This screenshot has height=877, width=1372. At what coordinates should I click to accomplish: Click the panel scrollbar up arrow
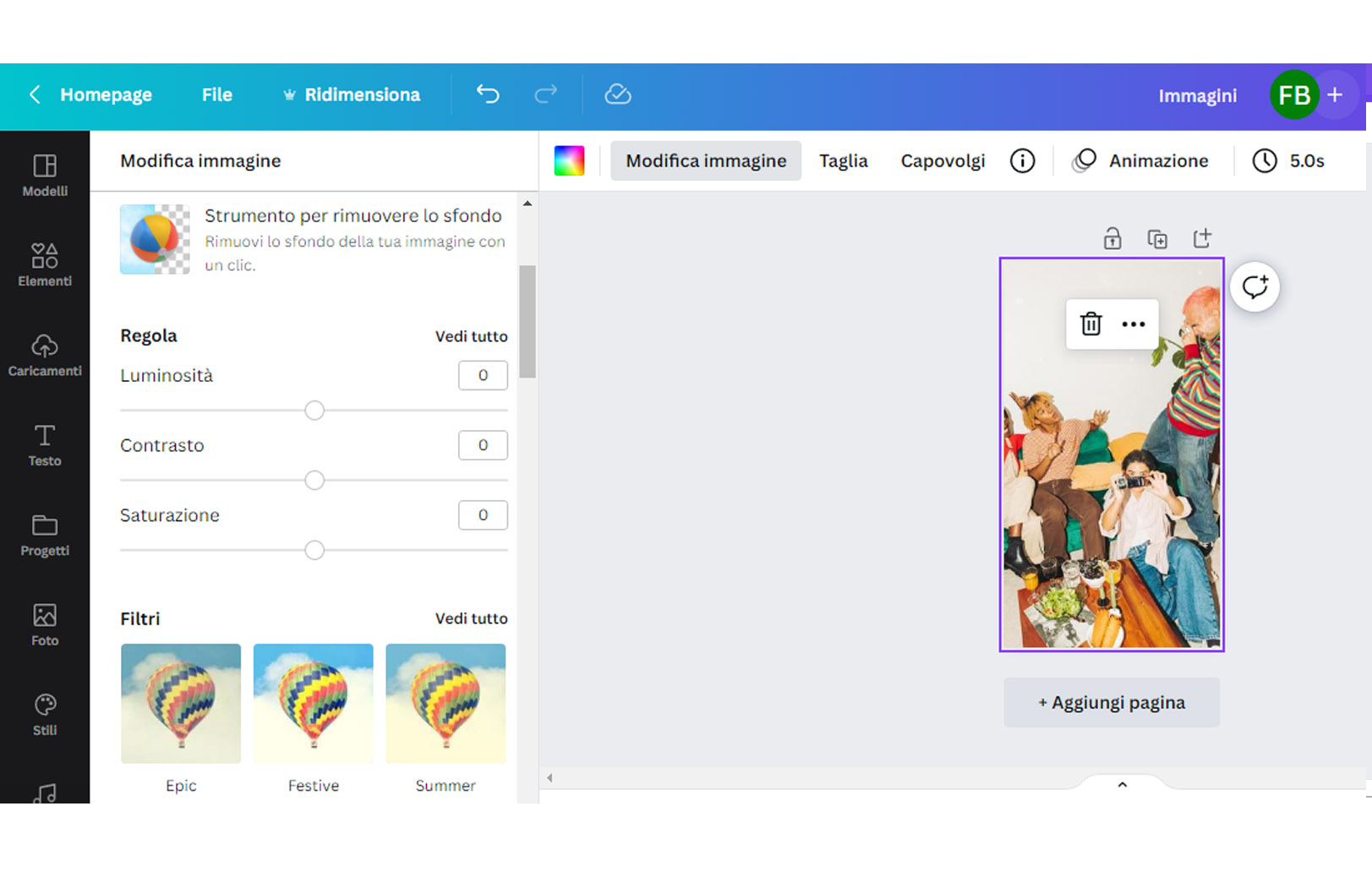(527, 204)
